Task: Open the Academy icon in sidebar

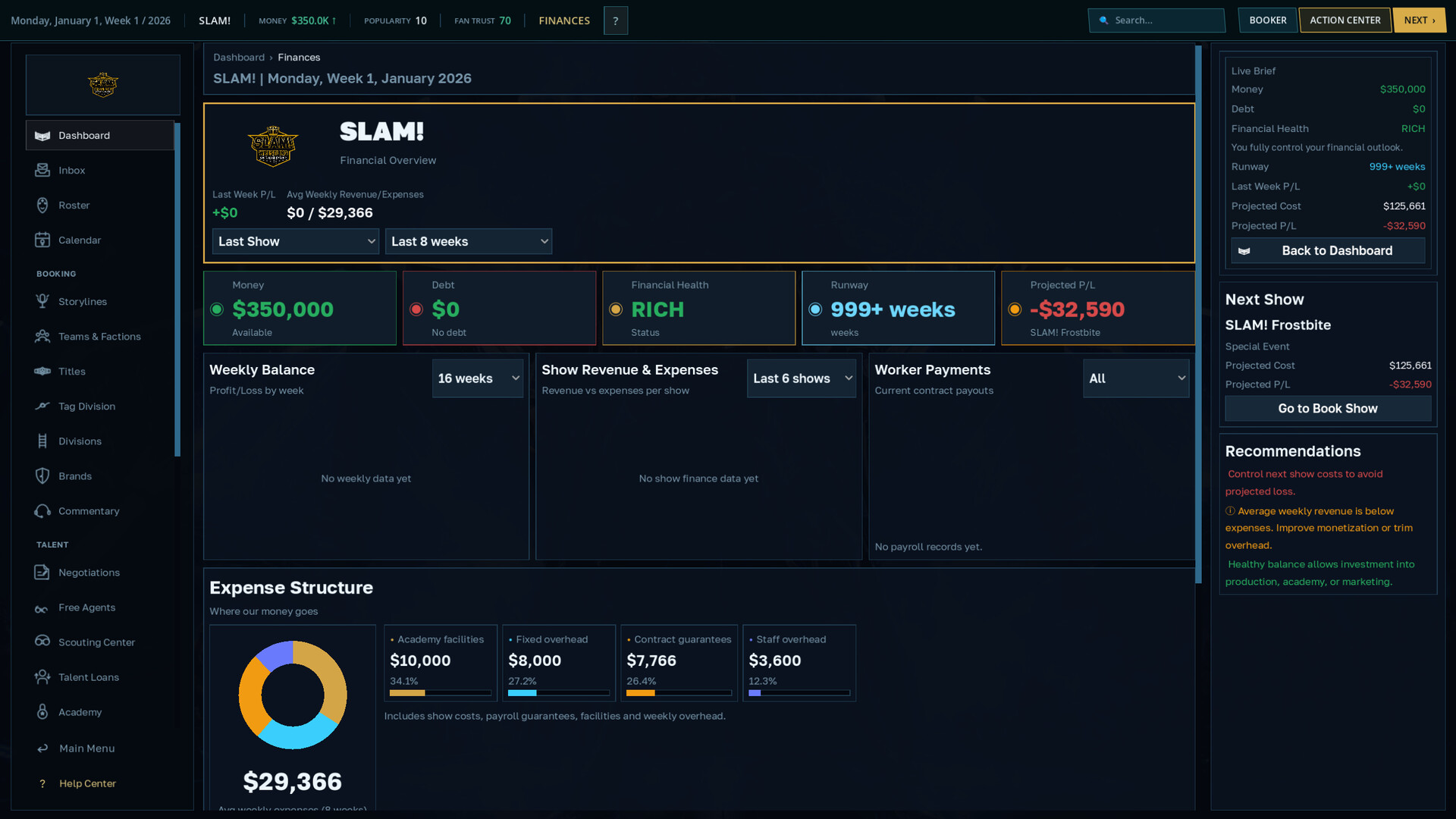Action: pos(42,711)
